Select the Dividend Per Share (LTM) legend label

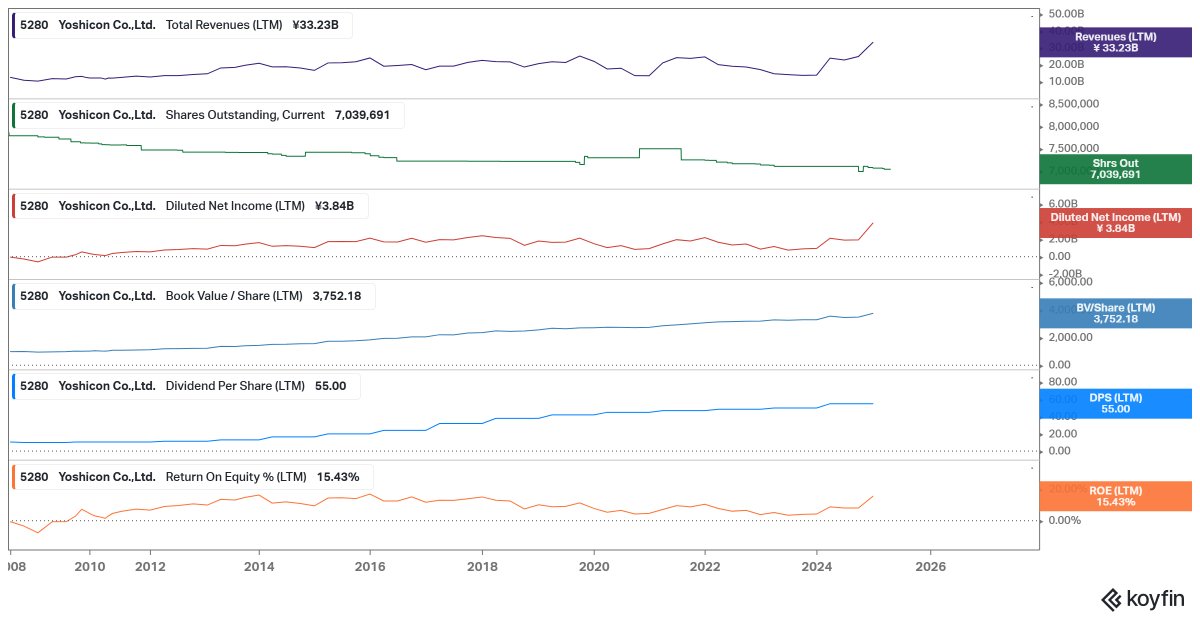[x=235, y=386]
